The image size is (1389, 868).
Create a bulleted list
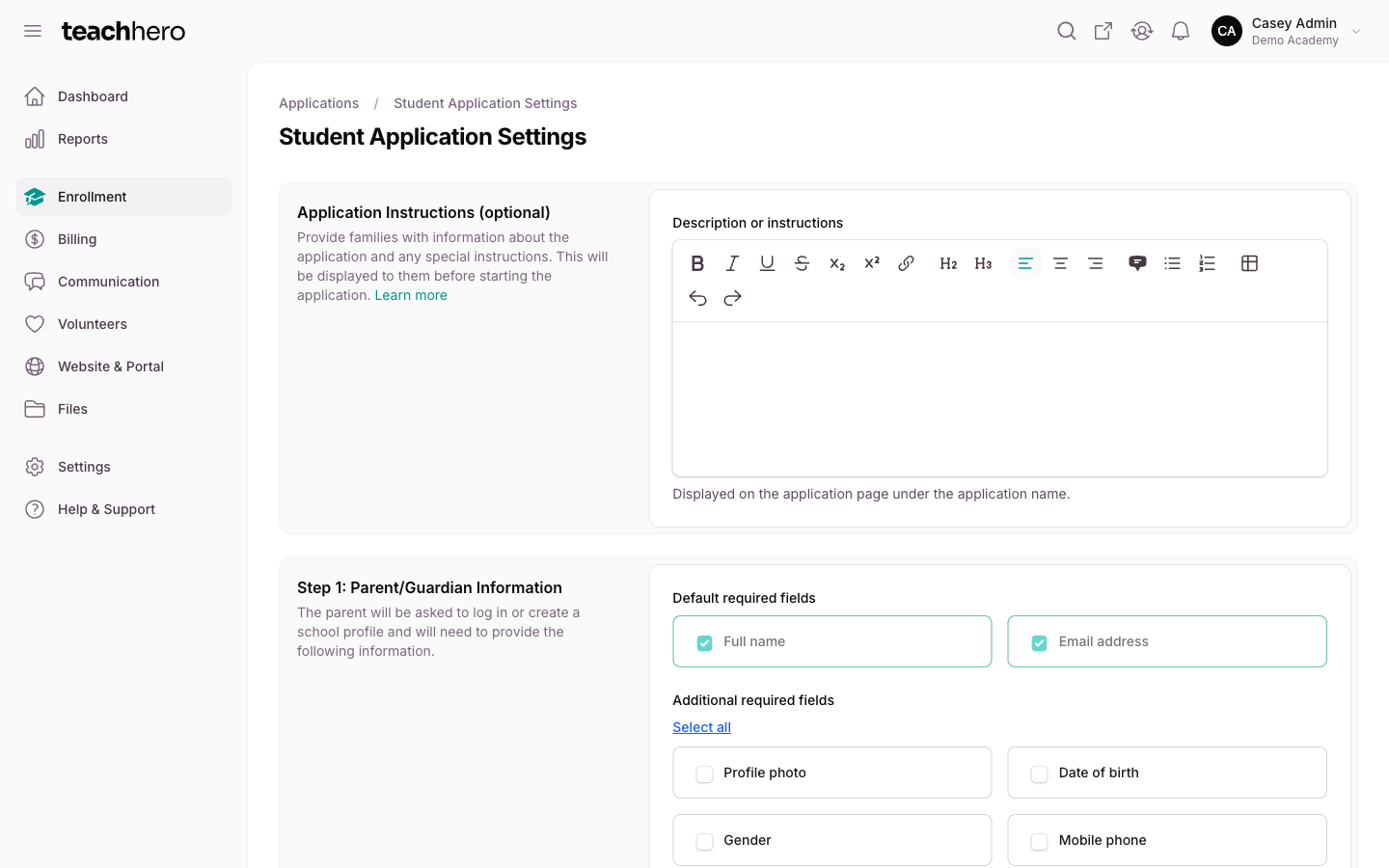[x=1172, y=263]
